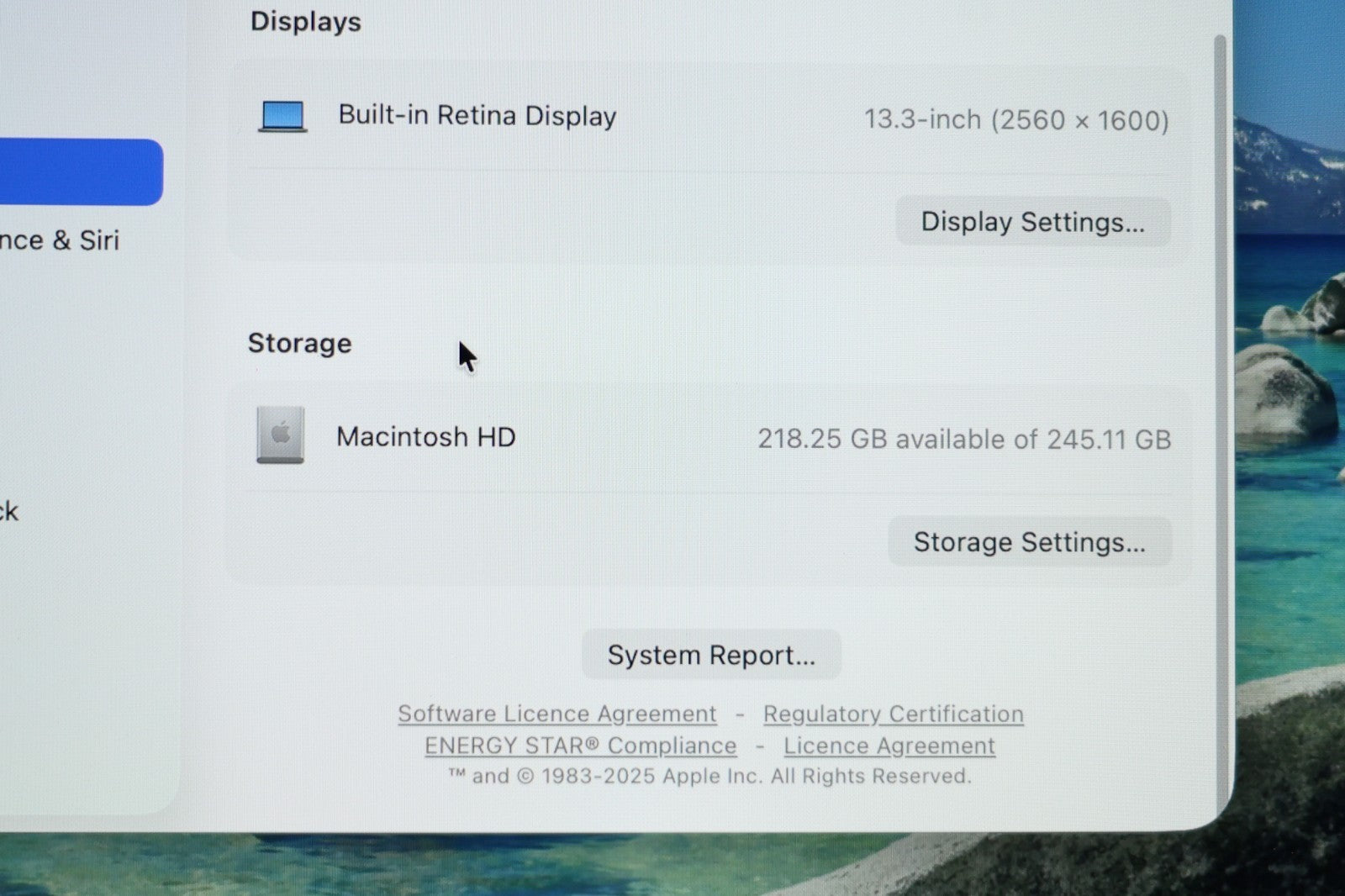Click the laptop icon beside Built-in Retina Display
This screenshot has width=1345, height=896.
(282, 116)
